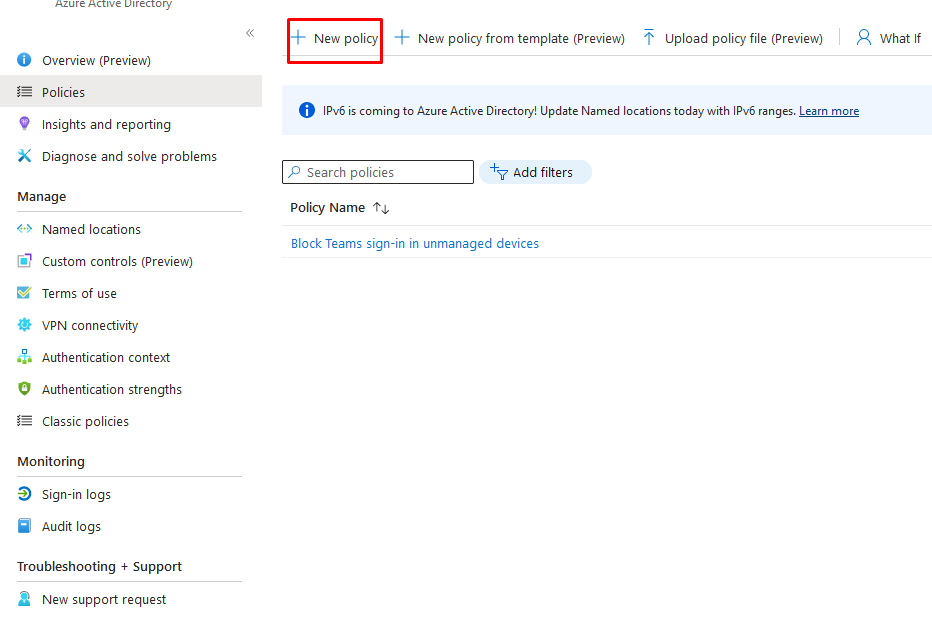Open Overview (Preview) page

[x=96, y=60]
